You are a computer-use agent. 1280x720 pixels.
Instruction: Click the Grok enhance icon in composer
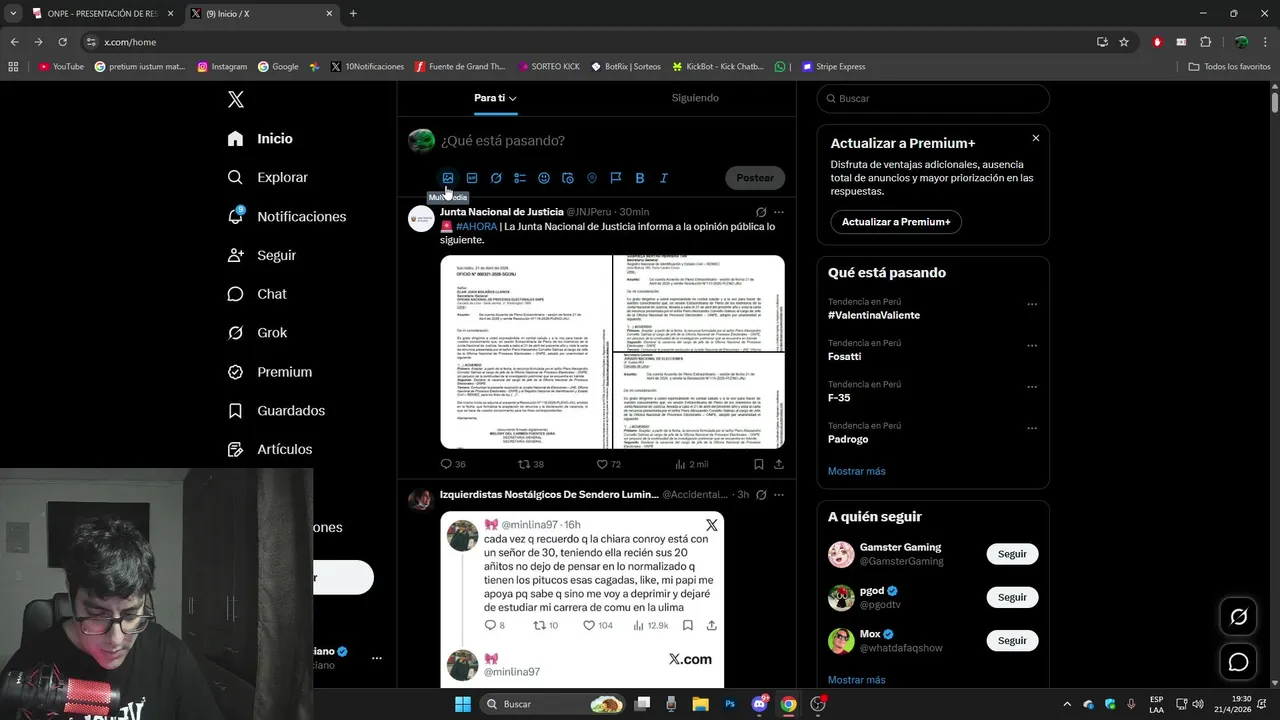pos(496,178)
